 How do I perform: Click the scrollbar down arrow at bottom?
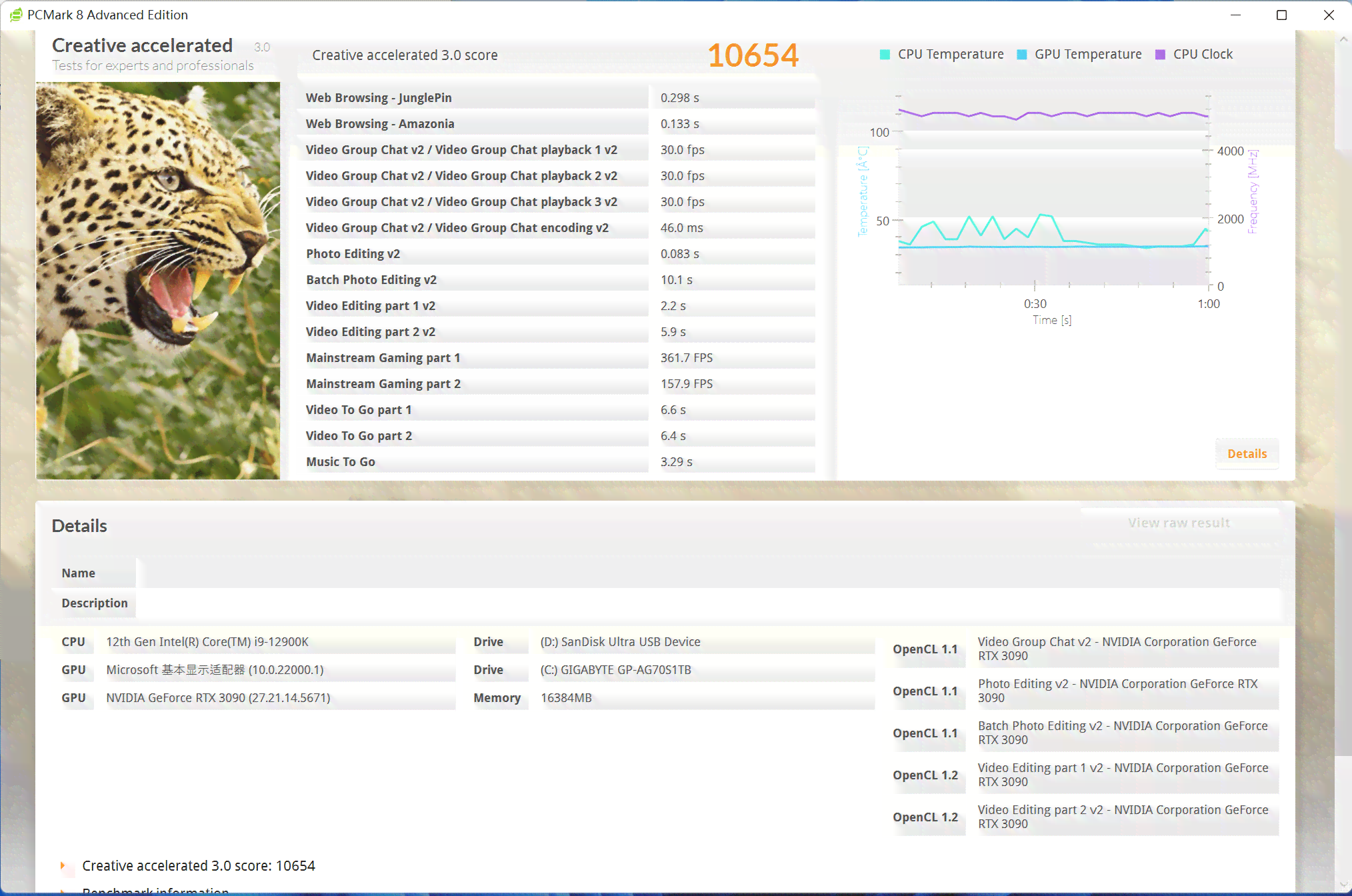tap(1343, 884)
